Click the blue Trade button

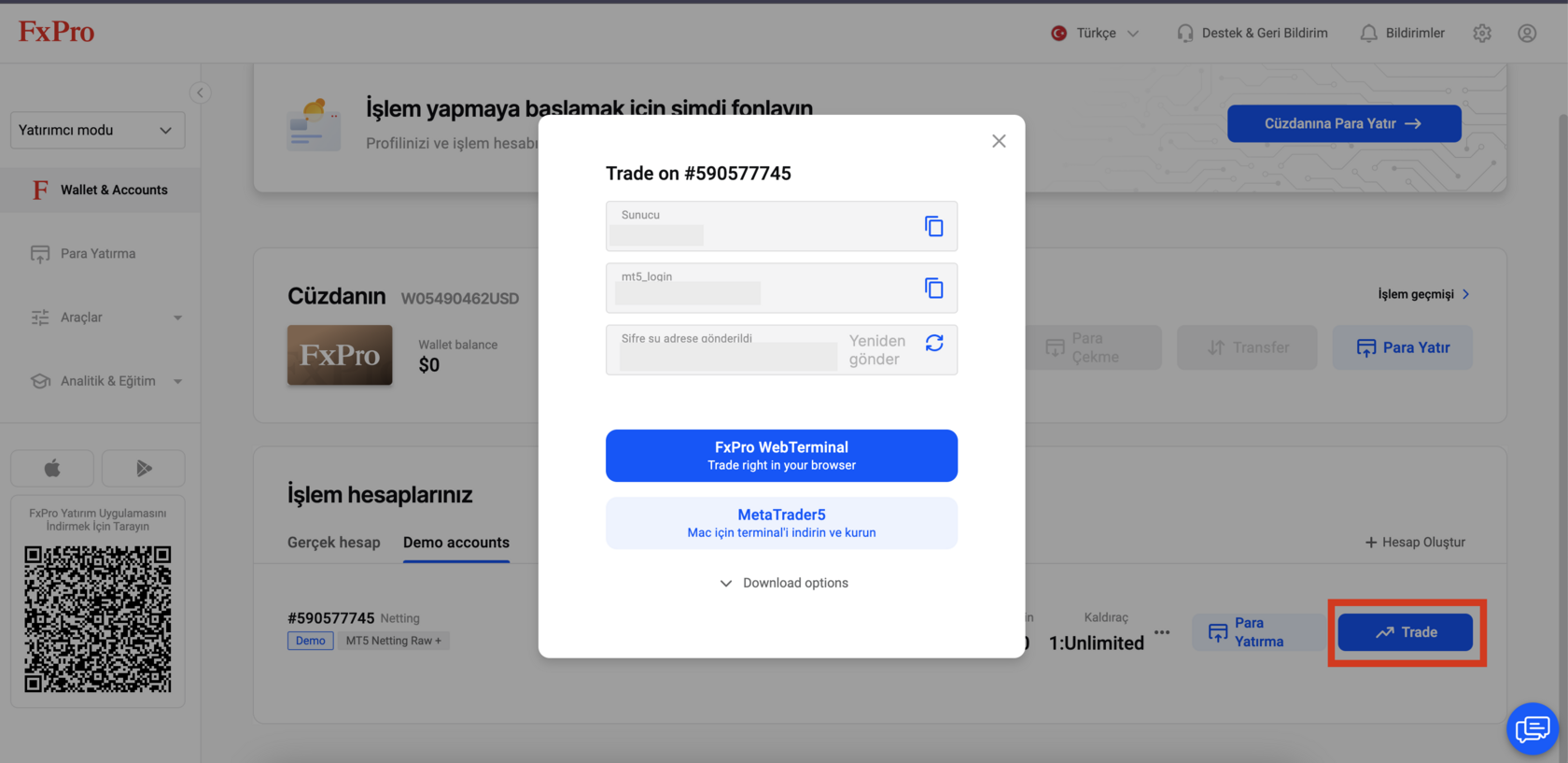coord(1406,632)
